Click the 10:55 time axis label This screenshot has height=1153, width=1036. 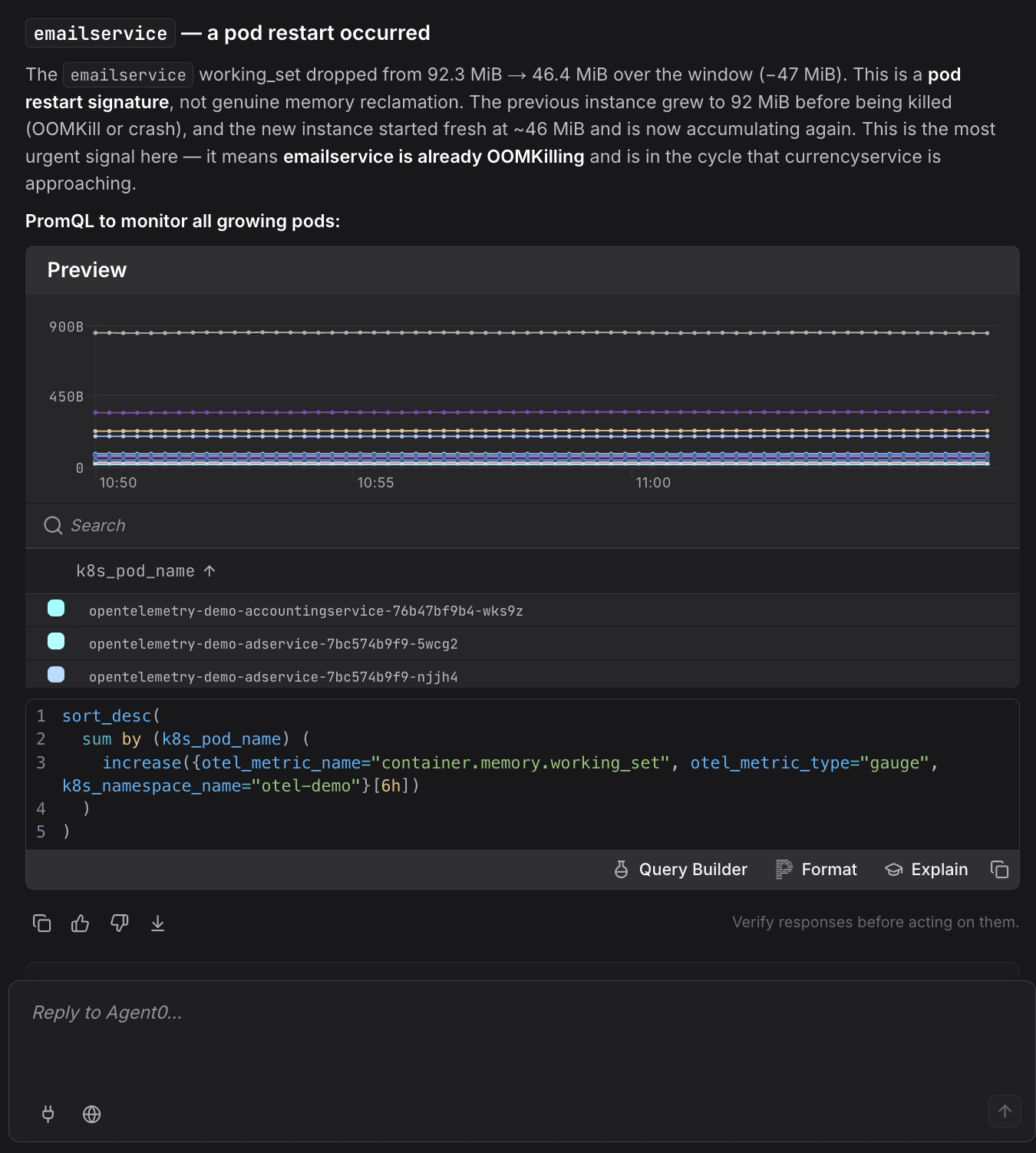[x=375, y=483]
